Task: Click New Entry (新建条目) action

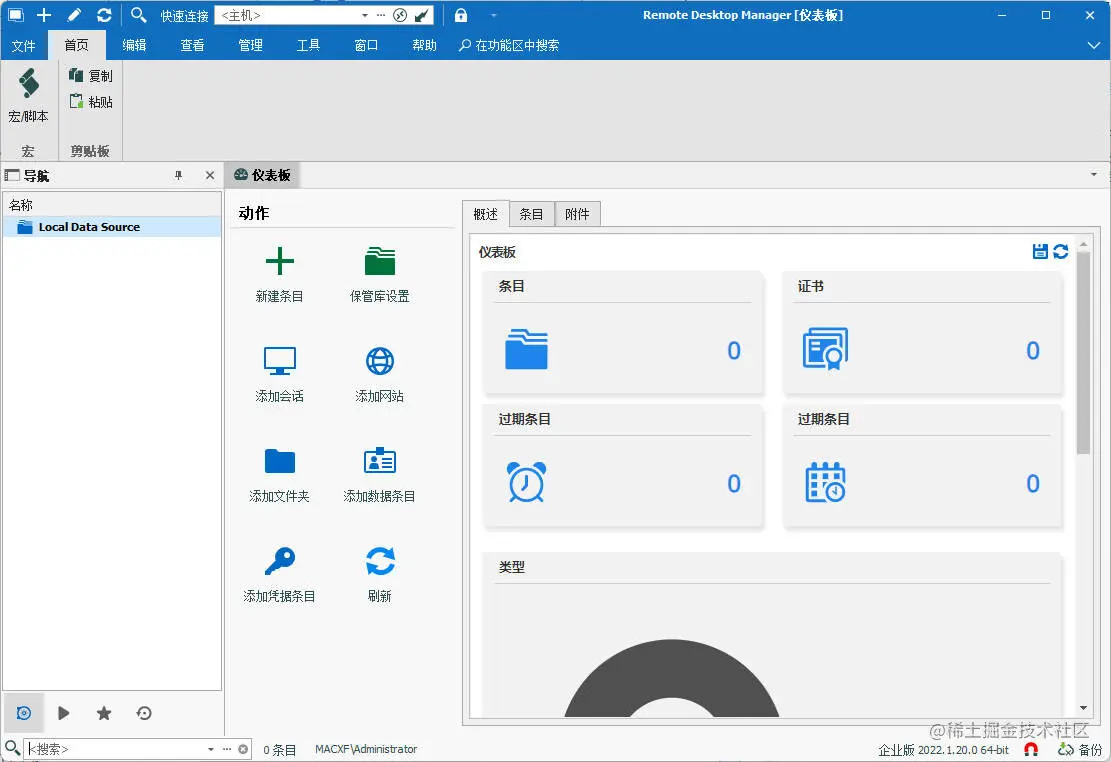Action: pos(279,274)
